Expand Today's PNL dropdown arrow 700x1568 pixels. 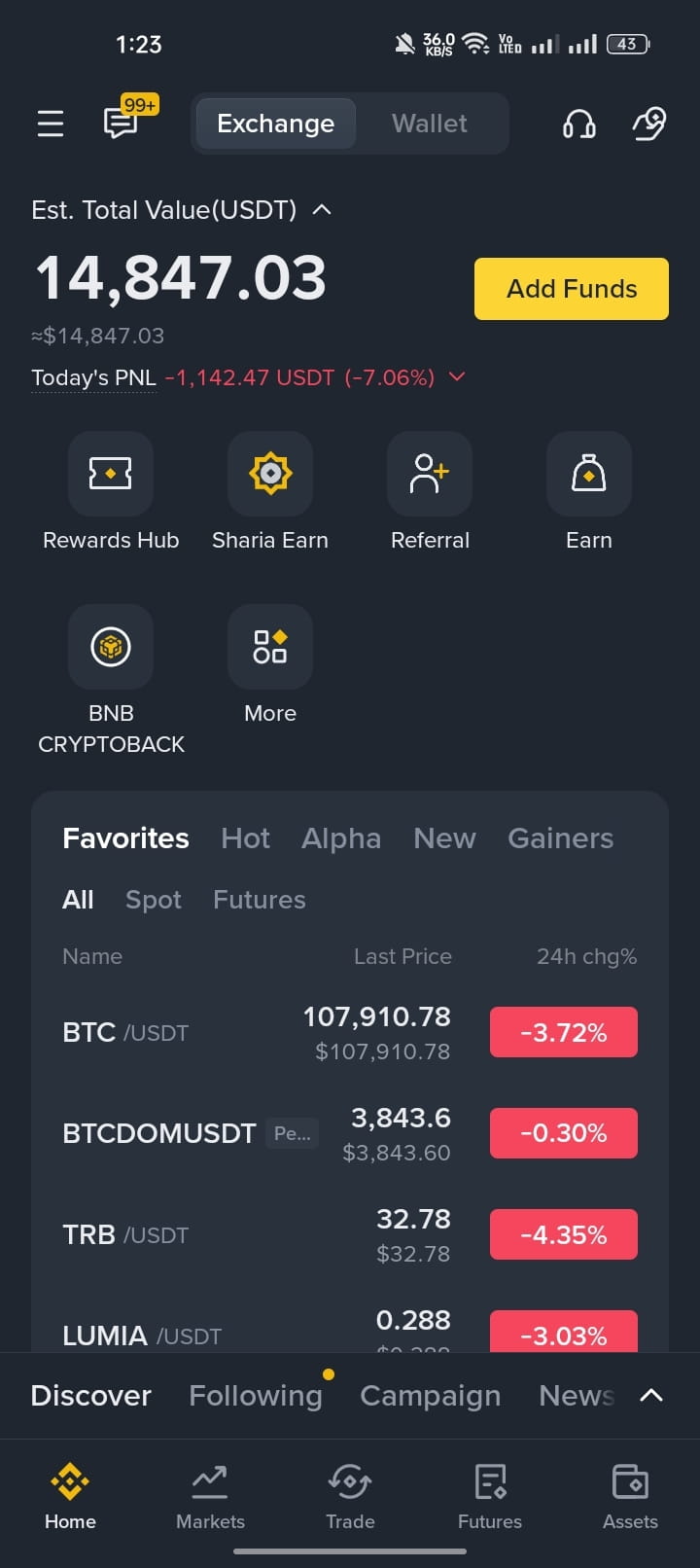click(456, 376)
